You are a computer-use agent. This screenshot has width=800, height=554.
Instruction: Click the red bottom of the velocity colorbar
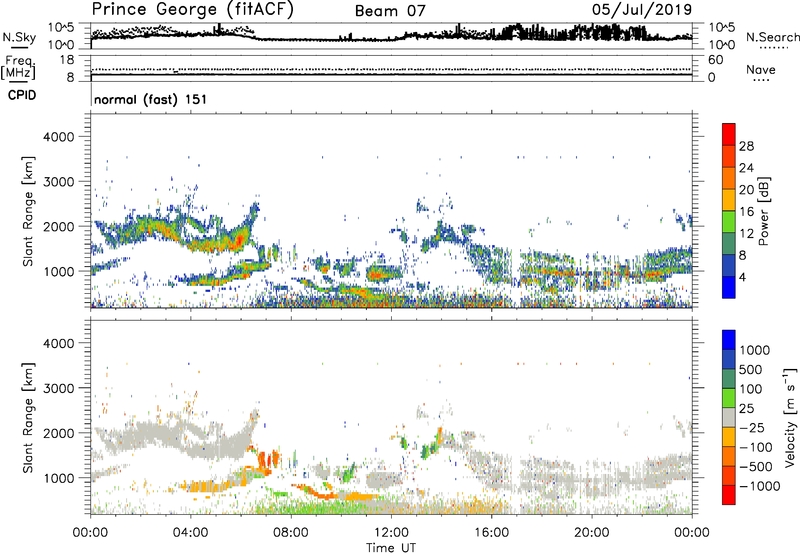tap(729, 495)
